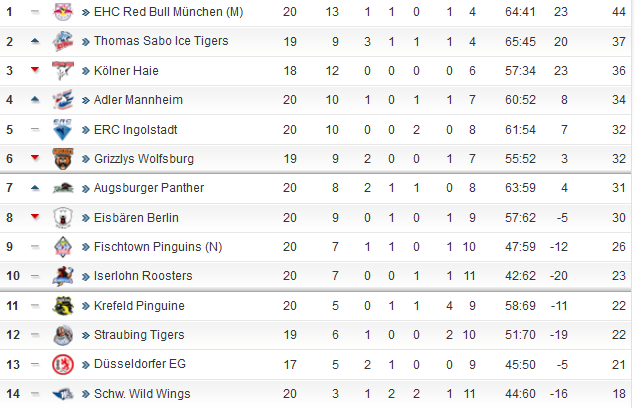Click the Adler Mannheim team logo
This screenshot has height=408, width=634.
point(63,100)
